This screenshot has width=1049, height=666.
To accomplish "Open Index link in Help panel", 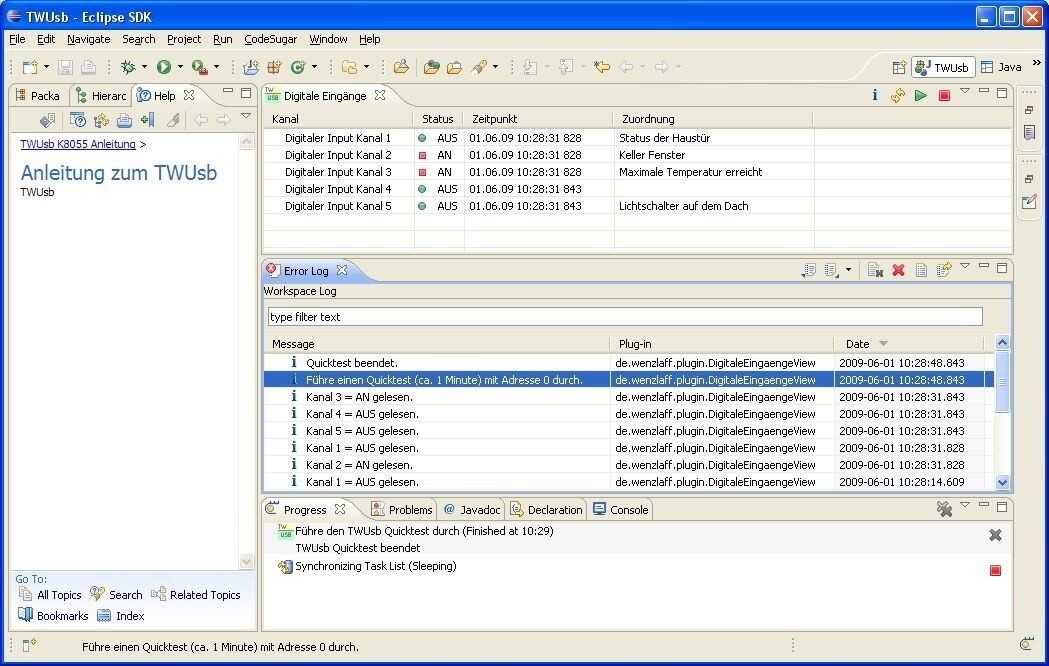I will click(121, 615).
